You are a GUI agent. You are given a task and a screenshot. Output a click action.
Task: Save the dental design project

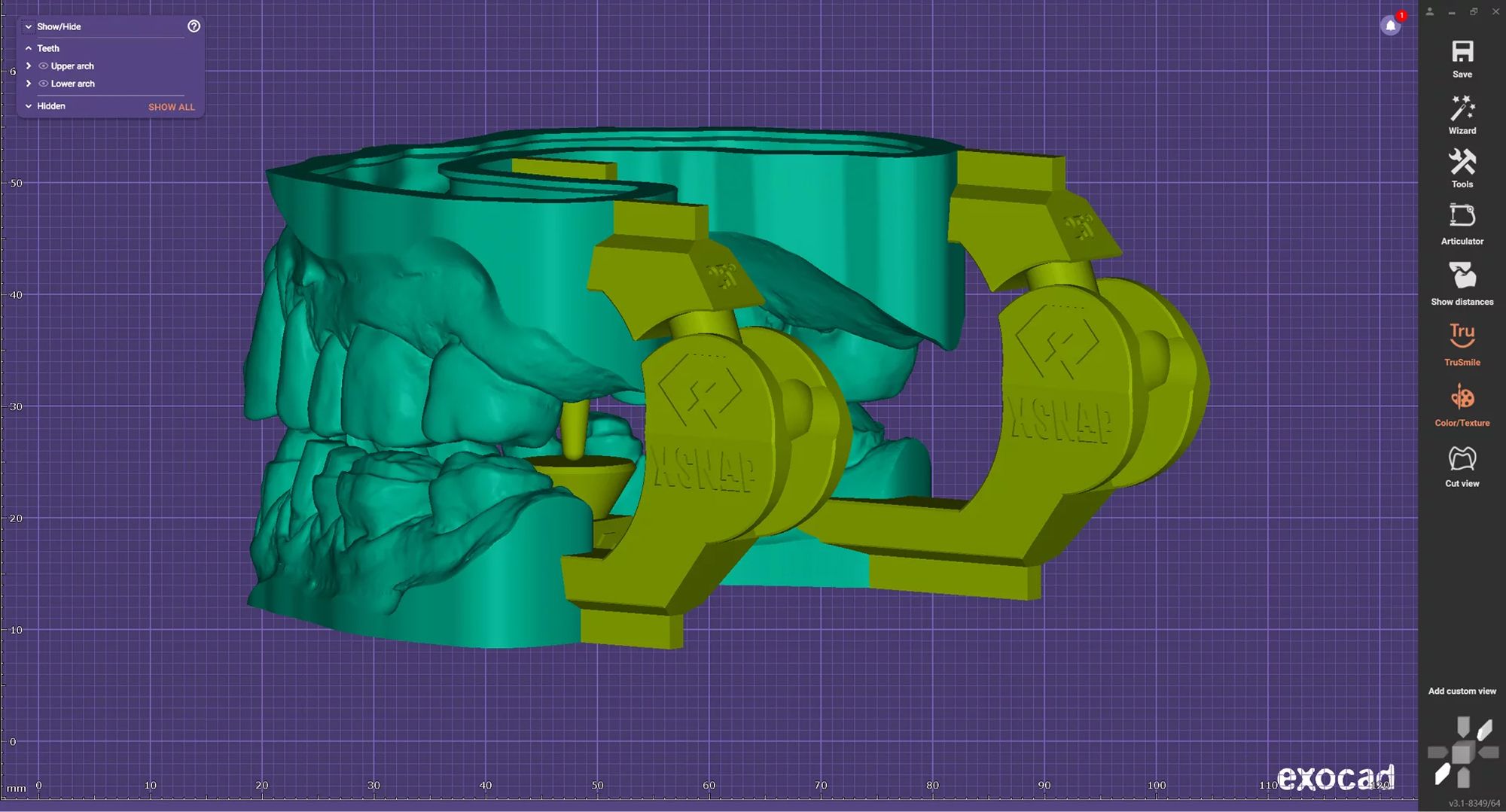click(1462, 59)
